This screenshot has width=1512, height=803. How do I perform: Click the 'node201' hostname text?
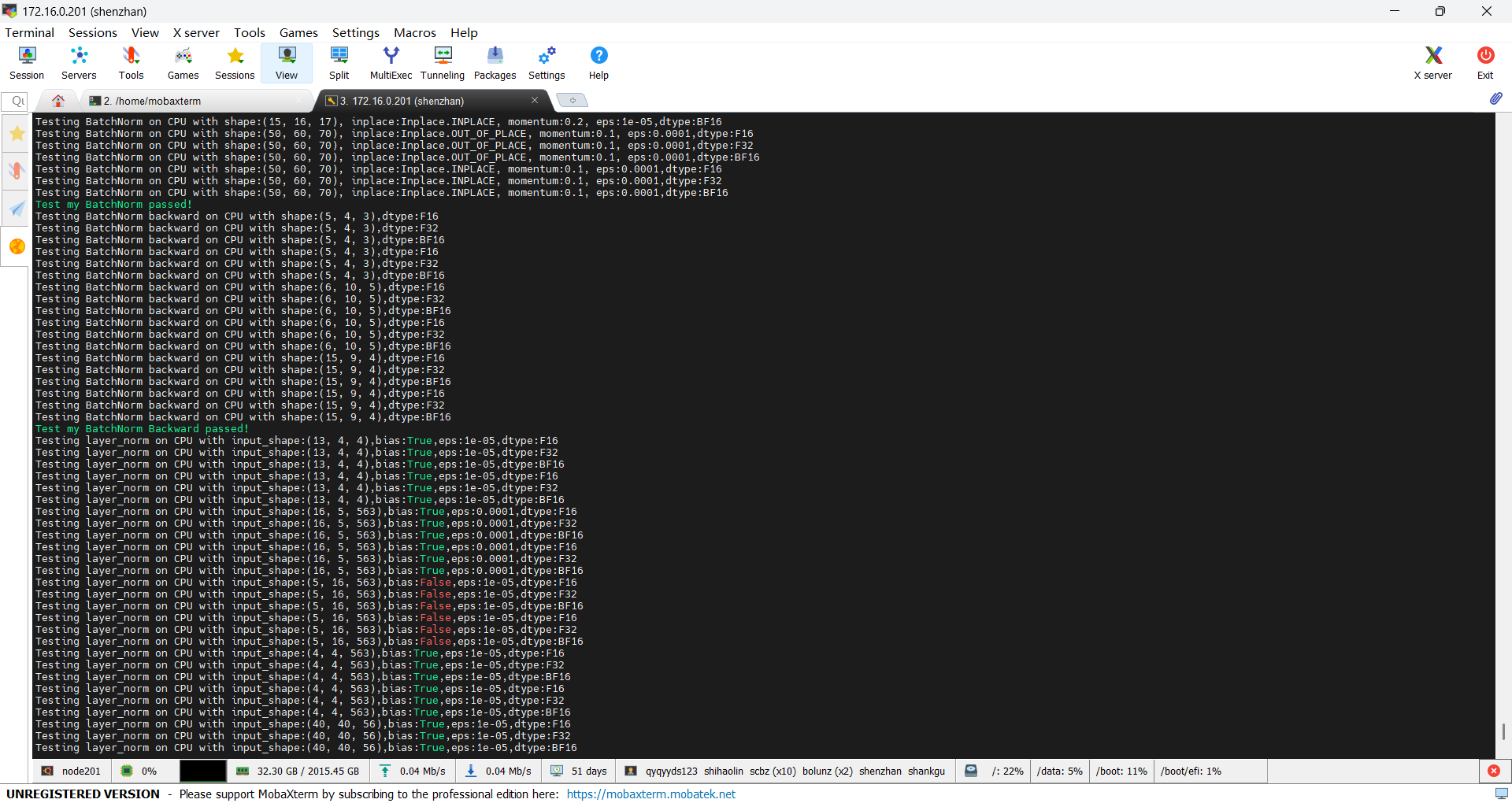point(81,771)
